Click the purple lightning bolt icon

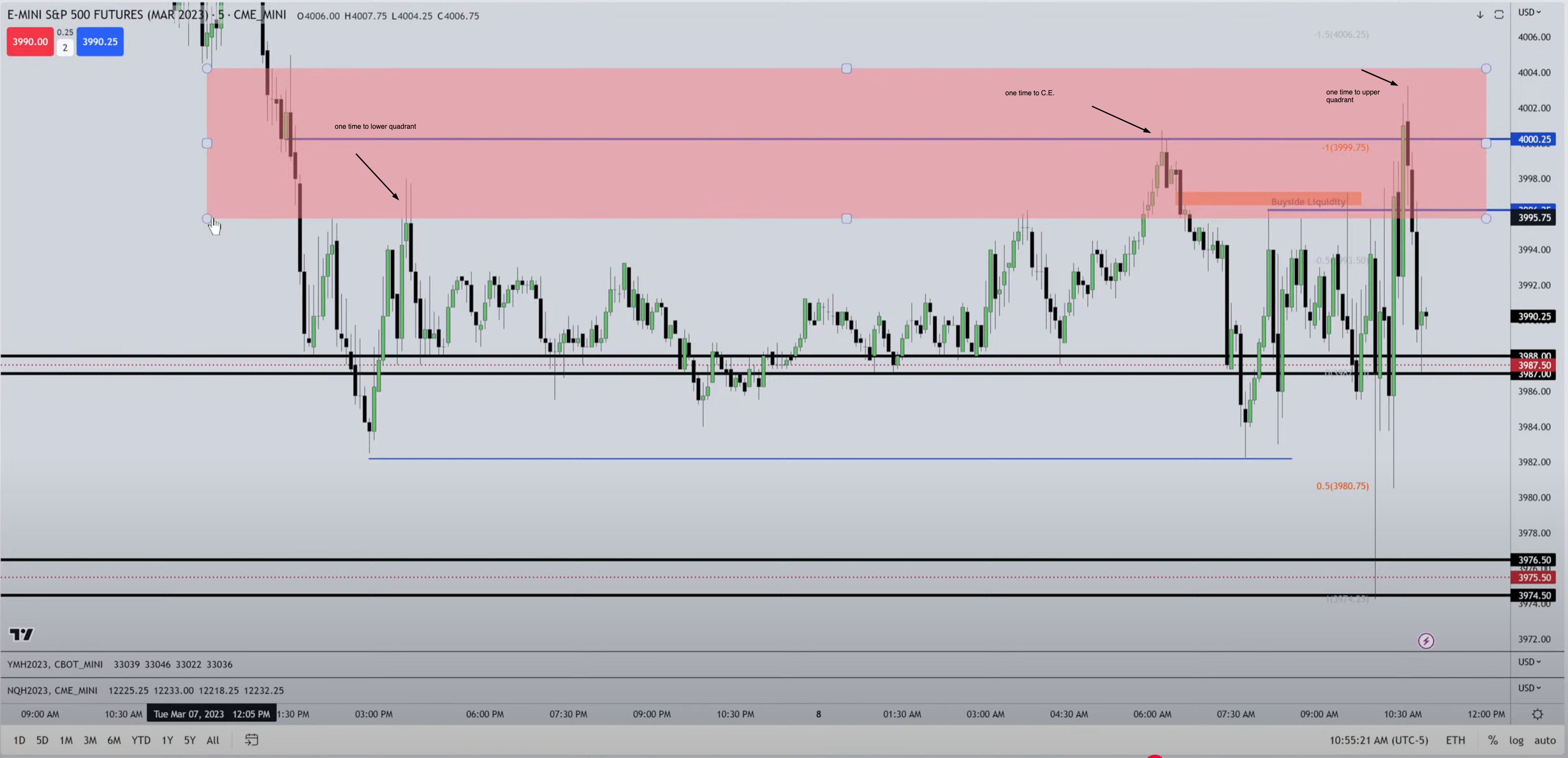(x=1426, y=640)
